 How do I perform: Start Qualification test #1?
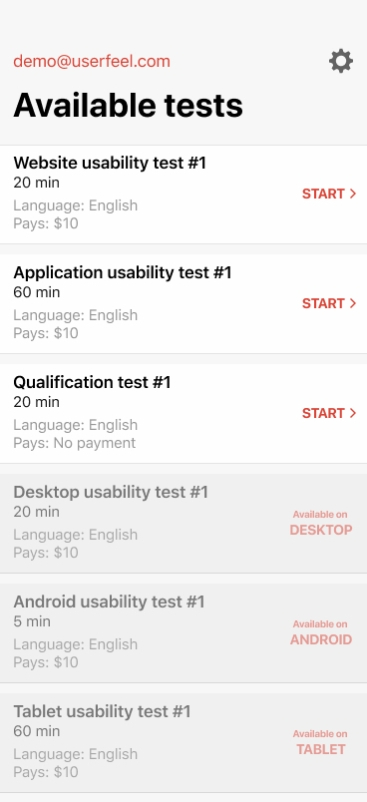click(x=329, y=413)
